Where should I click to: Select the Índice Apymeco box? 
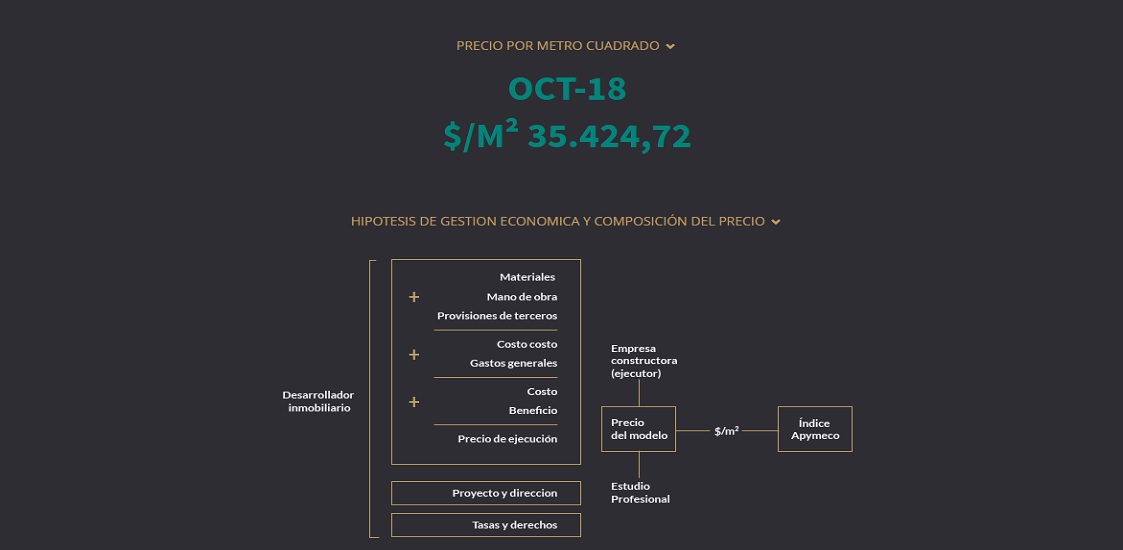pos(815,429)
